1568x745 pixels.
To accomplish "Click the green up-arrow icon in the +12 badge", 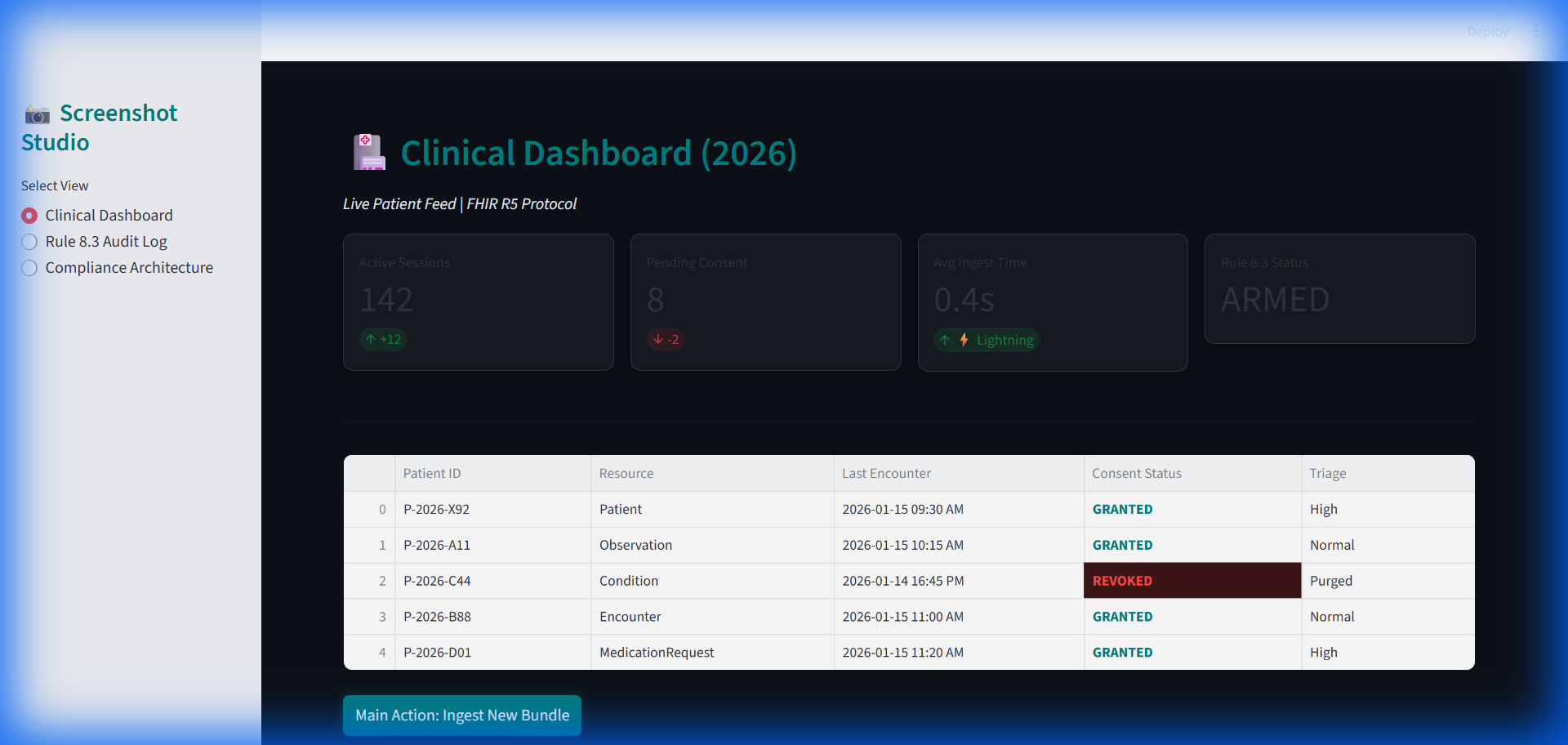I will [372, 339].
